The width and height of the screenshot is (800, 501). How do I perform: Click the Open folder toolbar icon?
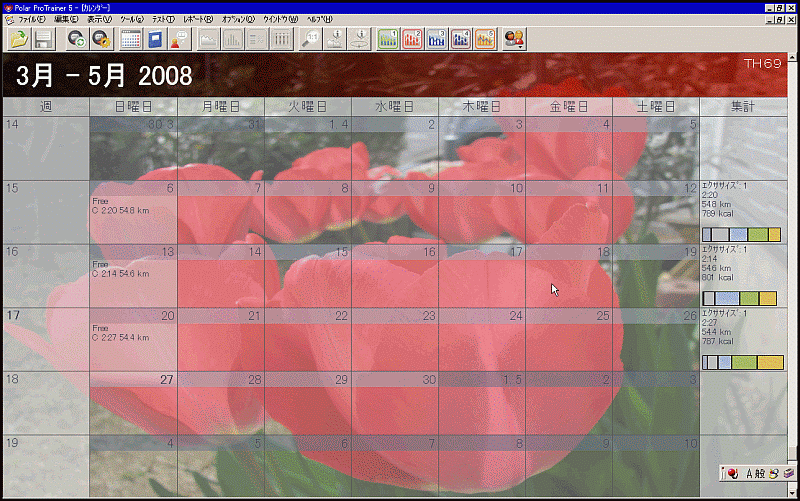tap(19, 39)
